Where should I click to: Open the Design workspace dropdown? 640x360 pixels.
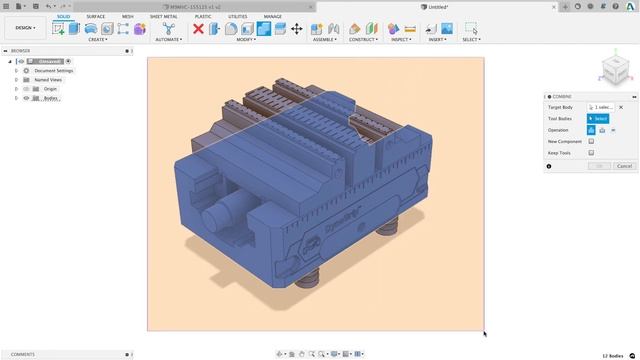point(25,28)
